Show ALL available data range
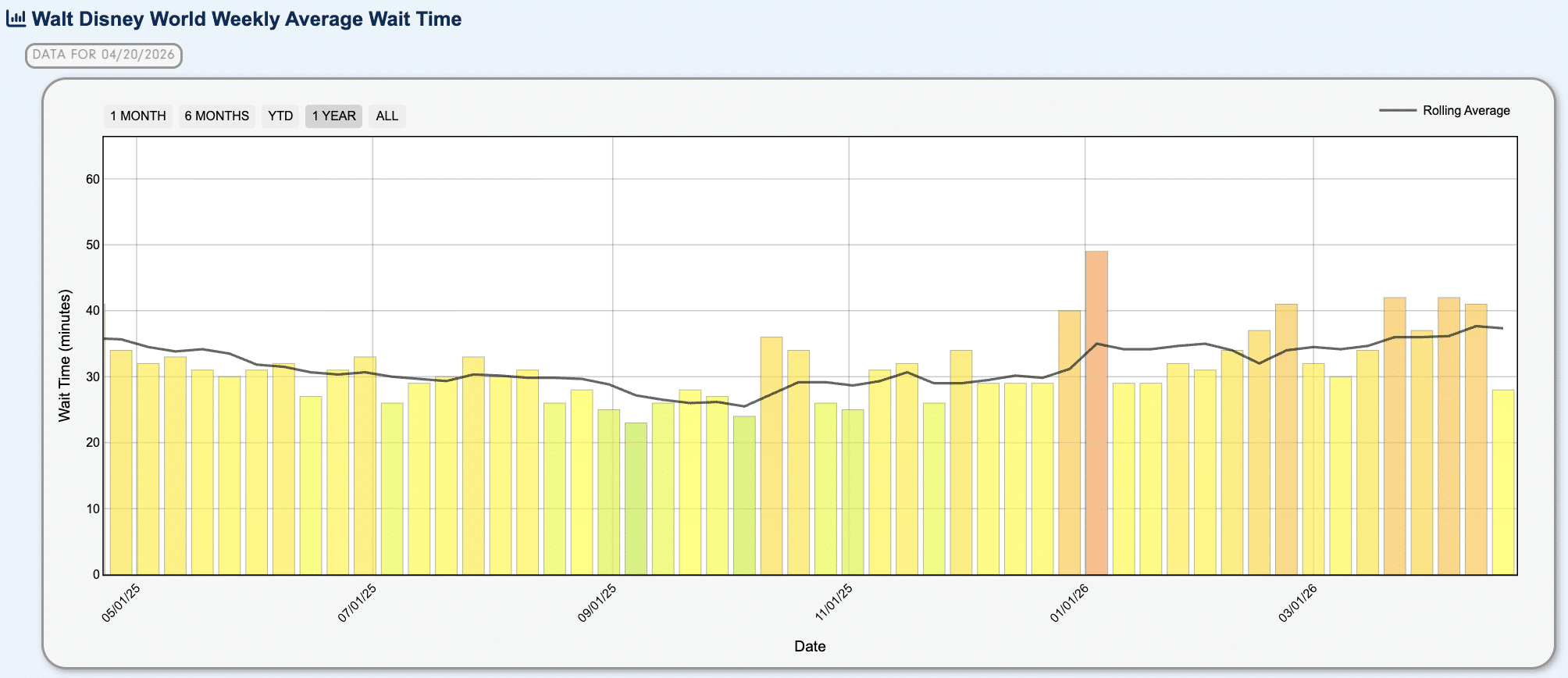 click(x=387, y=116)
